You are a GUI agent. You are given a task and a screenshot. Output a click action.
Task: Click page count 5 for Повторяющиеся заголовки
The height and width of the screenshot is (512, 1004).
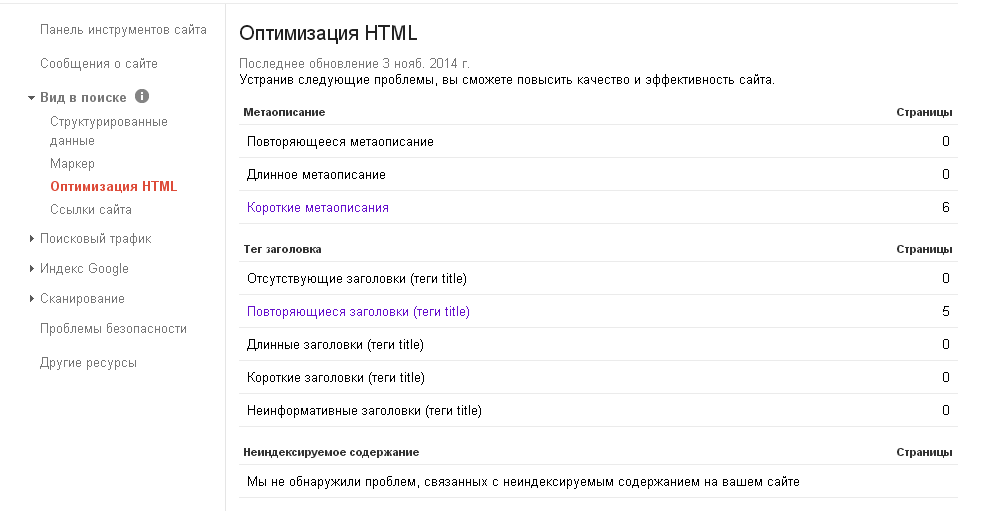[945, 312]
